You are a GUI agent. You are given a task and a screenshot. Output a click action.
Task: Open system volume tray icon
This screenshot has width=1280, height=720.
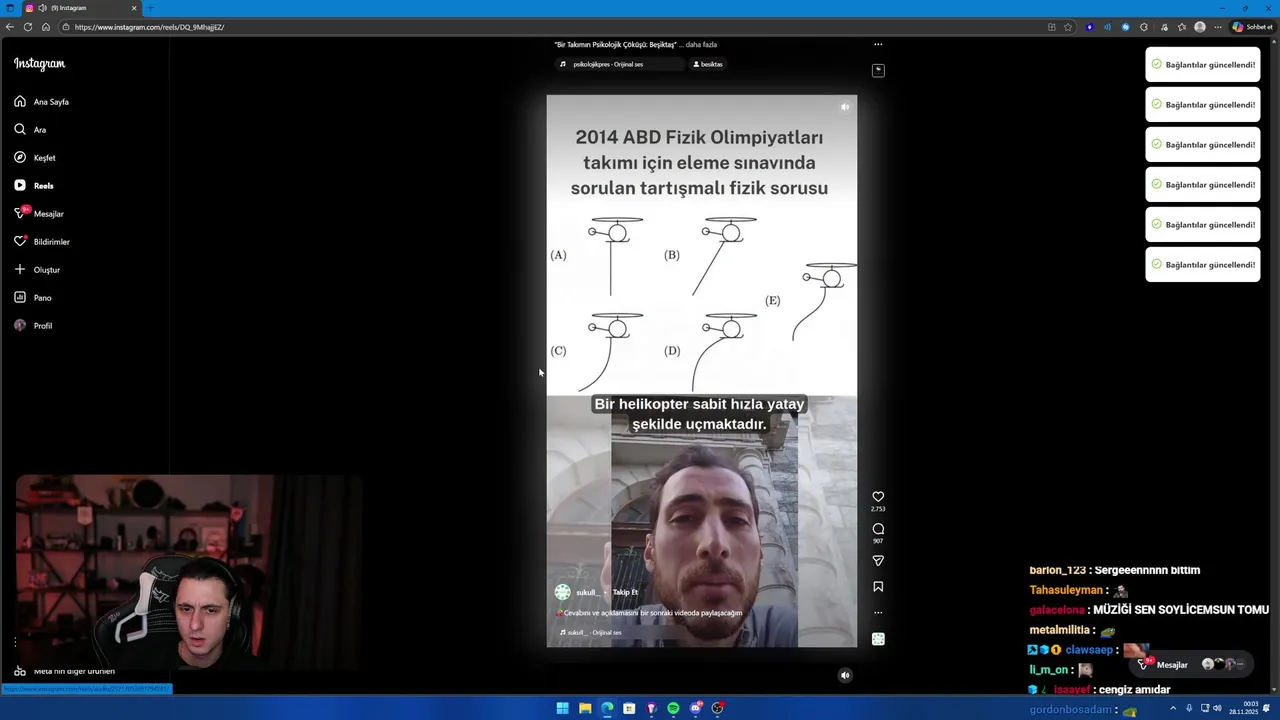click(x=1217, y=708)
